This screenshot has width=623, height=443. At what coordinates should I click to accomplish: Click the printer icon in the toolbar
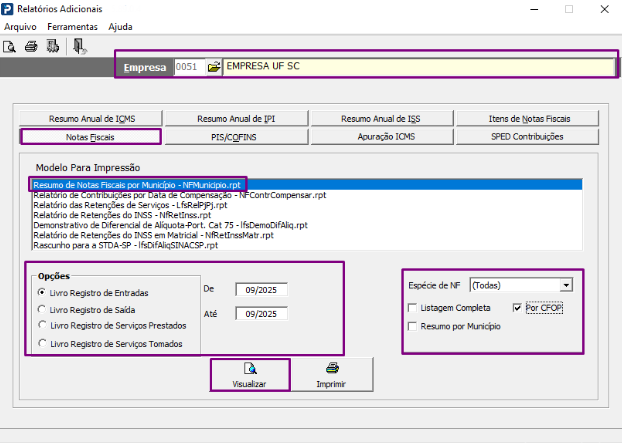click(x=30, y=46)
